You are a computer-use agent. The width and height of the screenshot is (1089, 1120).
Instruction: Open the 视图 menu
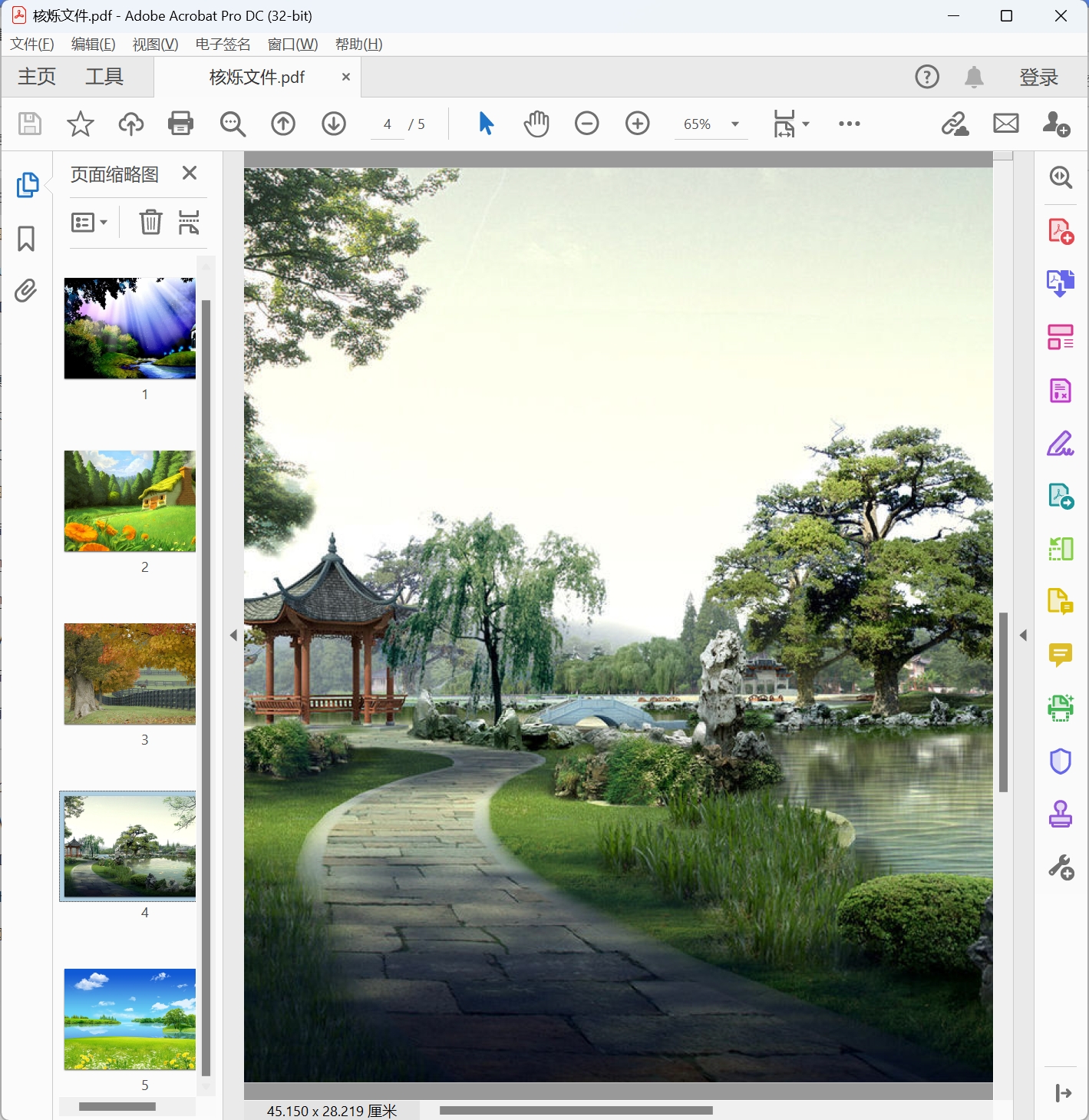[x=154, y=44]
